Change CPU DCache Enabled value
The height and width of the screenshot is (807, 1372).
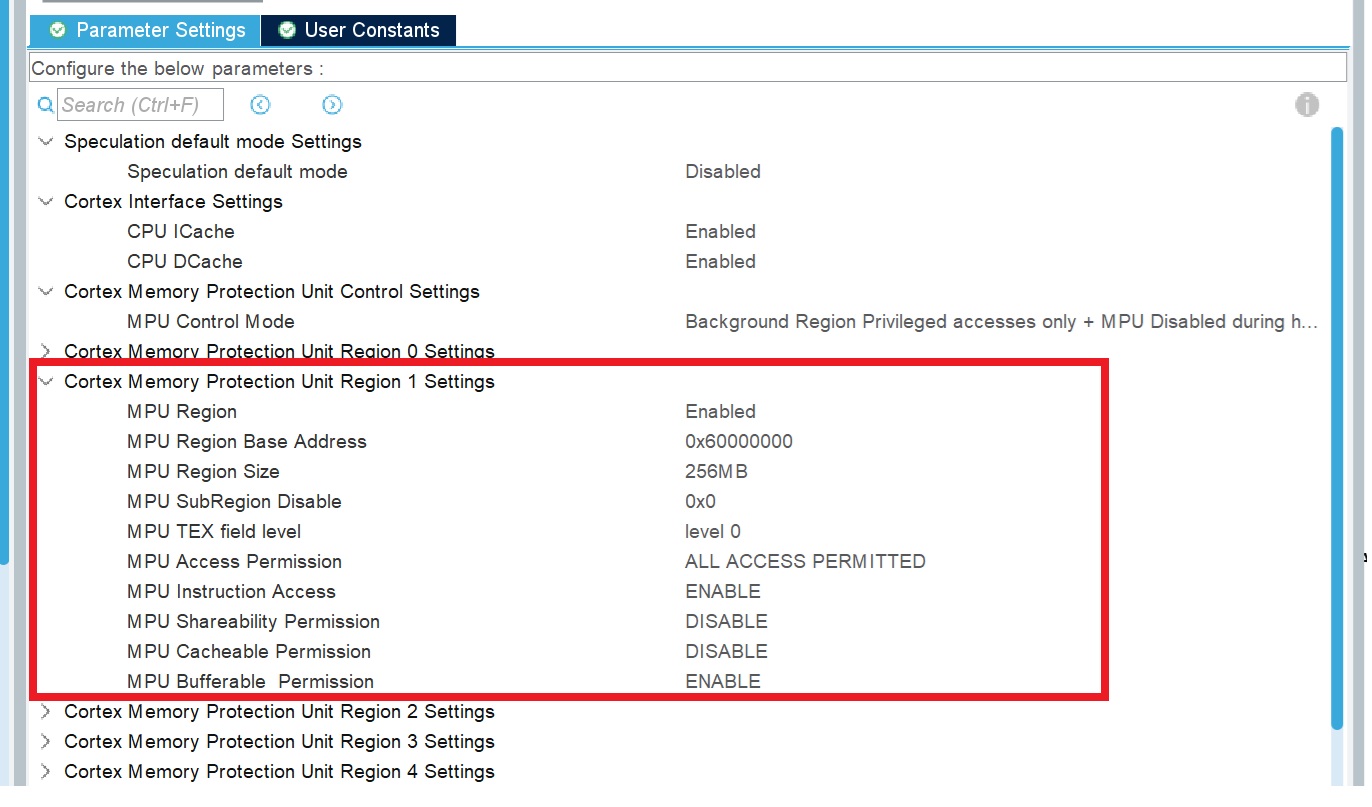[x=720, y=261]
